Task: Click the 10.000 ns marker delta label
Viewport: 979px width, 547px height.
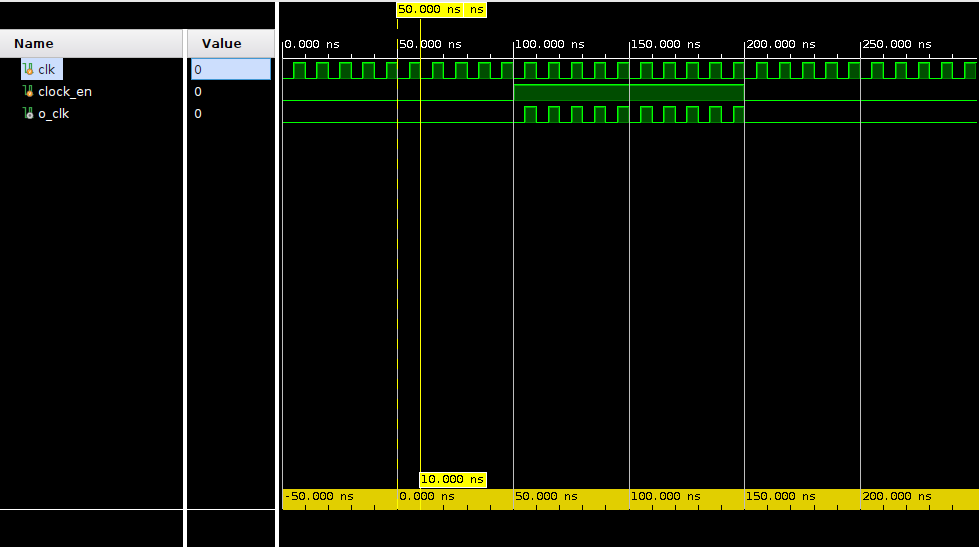Action: (452, 480)
